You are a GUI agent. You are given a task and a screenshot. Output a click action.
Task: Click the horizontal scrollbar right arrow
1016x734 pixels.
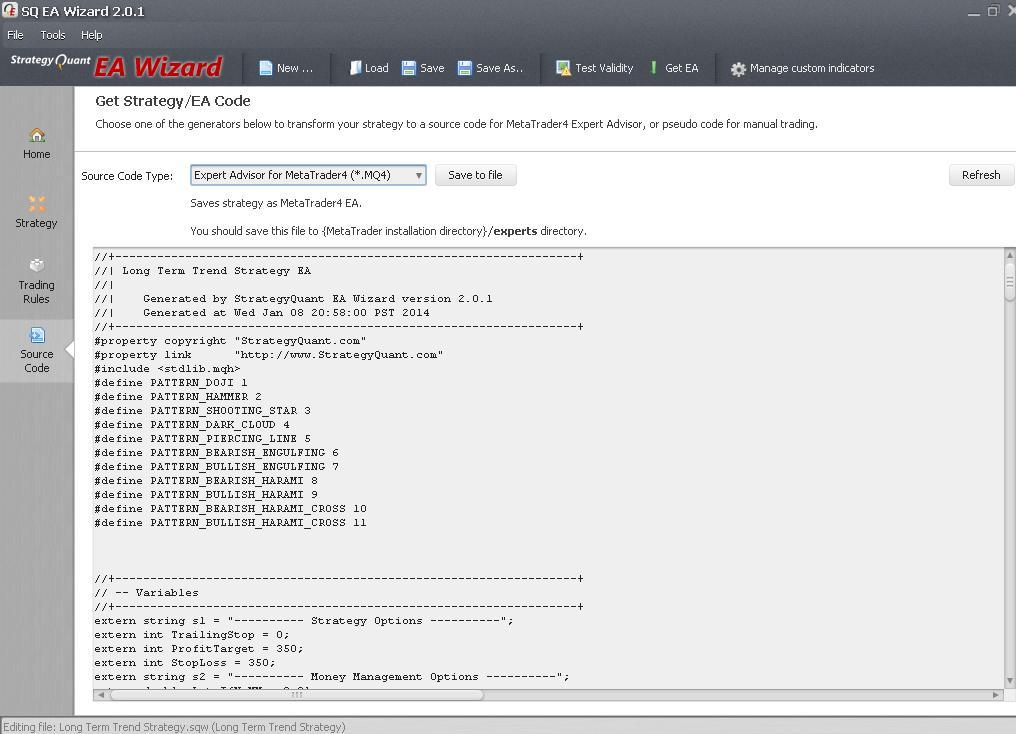pyautogui.click(x=996, y=694)
